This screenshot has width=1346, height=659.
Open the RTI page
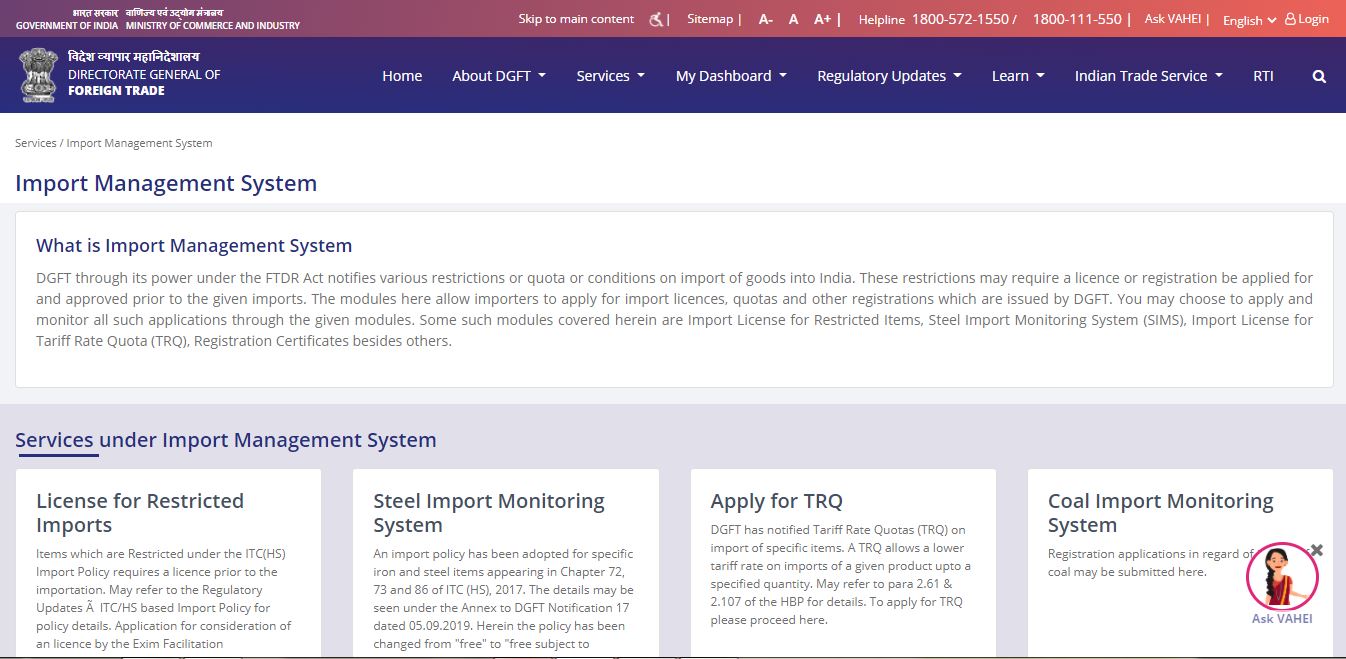(1263, 75)
